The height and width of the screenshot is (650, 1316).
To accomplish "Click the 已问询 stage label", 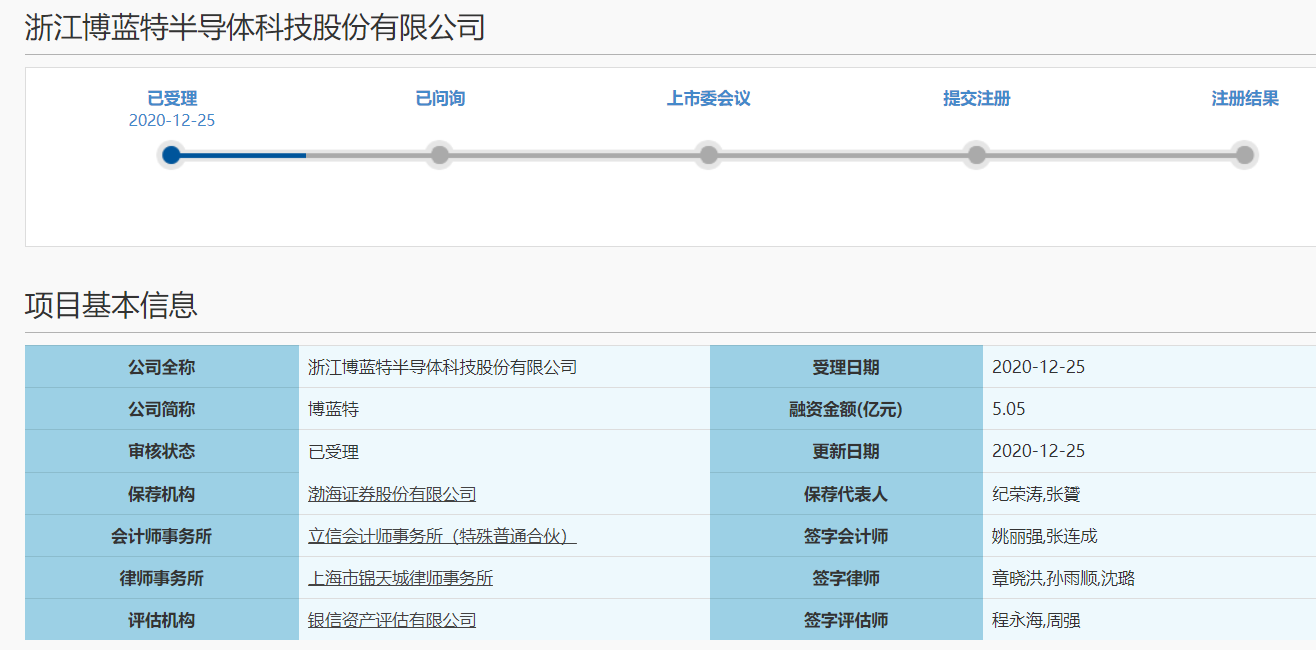I will pyautogui.click(x=440, y=98).
